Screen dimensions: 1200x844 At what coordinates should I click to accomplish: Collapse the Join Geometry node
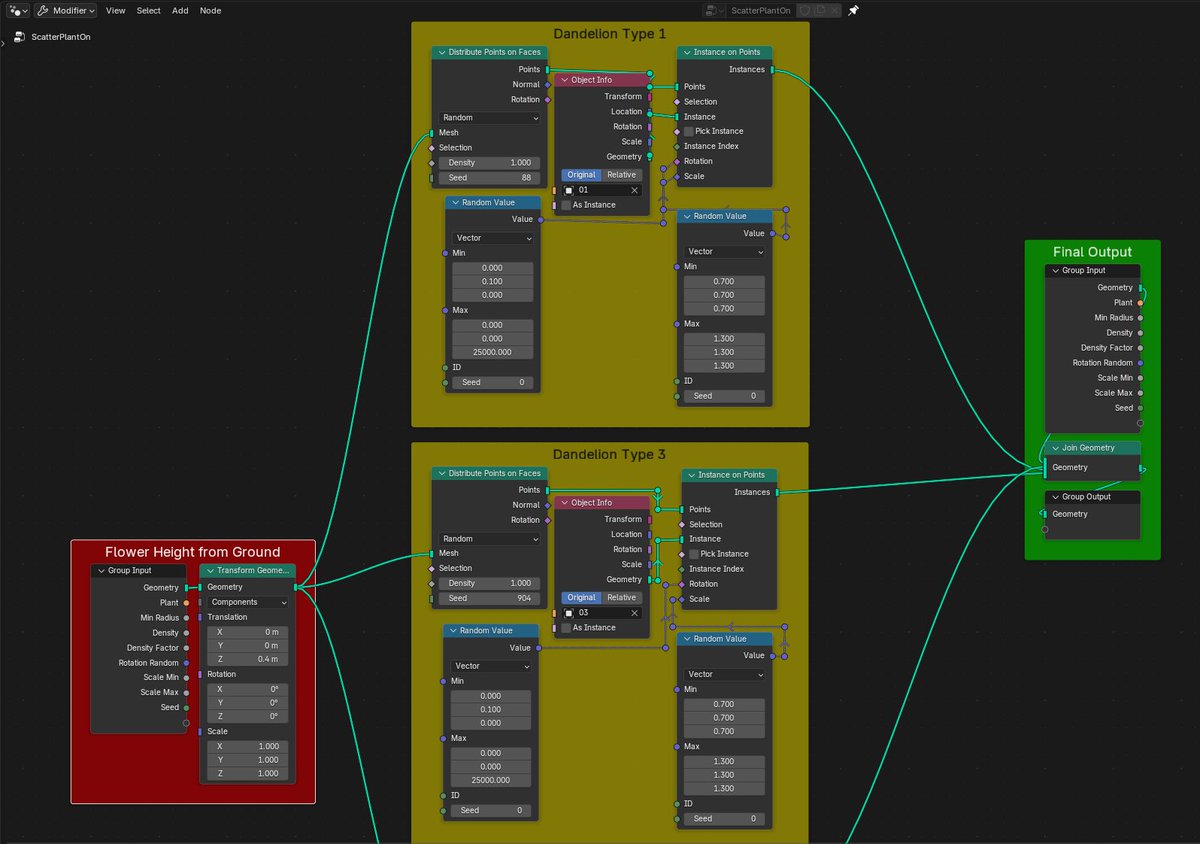pyautogui.click(x=1056, y=448)
